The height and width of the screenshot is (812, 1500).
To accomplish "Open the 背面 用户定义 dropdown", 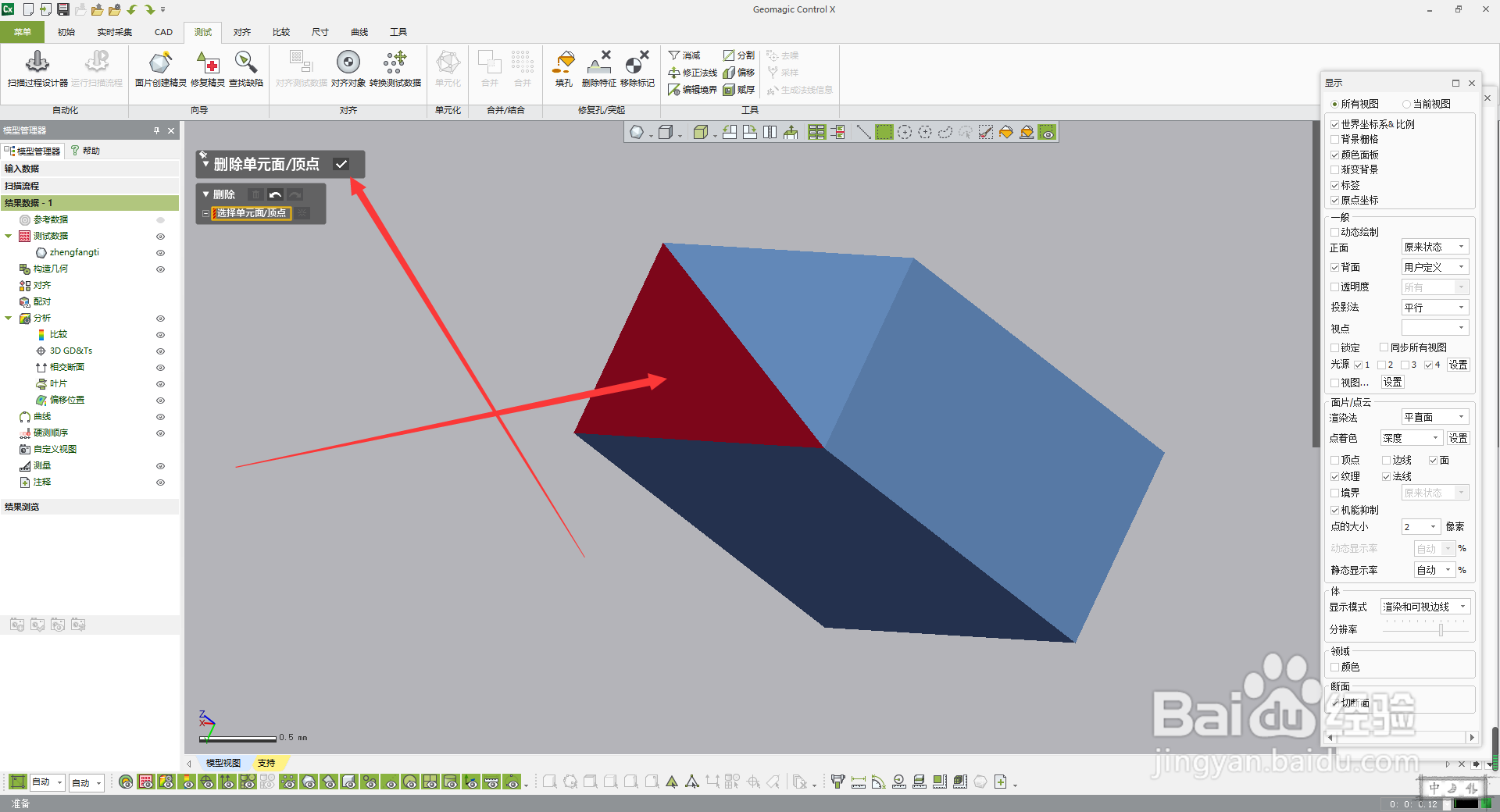I will [x=1435, y=267].
